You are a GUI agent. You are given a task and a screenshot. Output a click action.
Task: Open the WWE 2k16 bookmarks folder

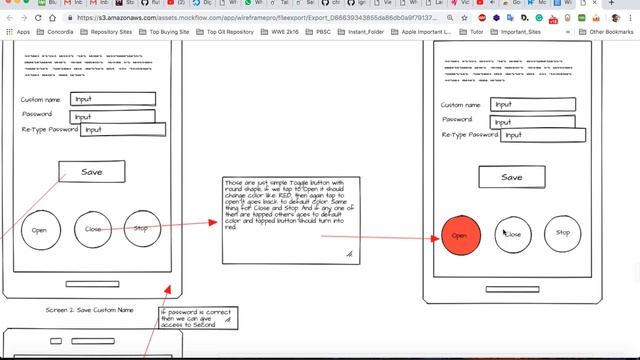280,32
